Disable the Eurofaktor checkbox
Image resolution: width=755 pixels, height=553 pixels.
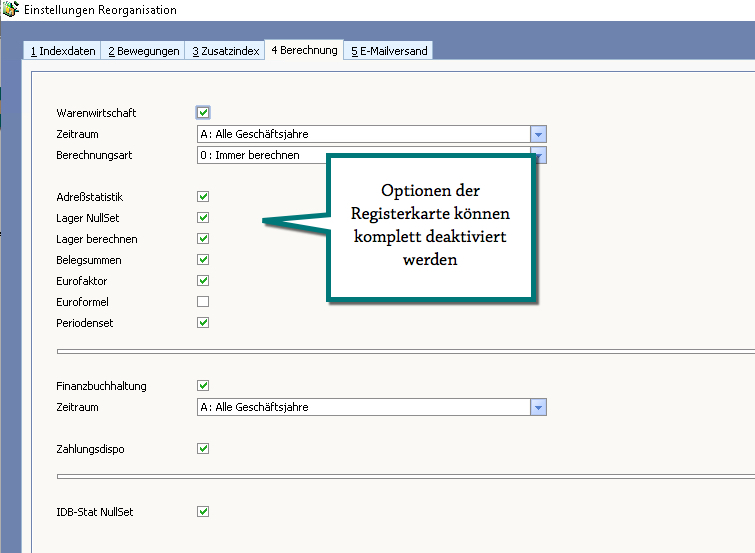click(203, 281)
